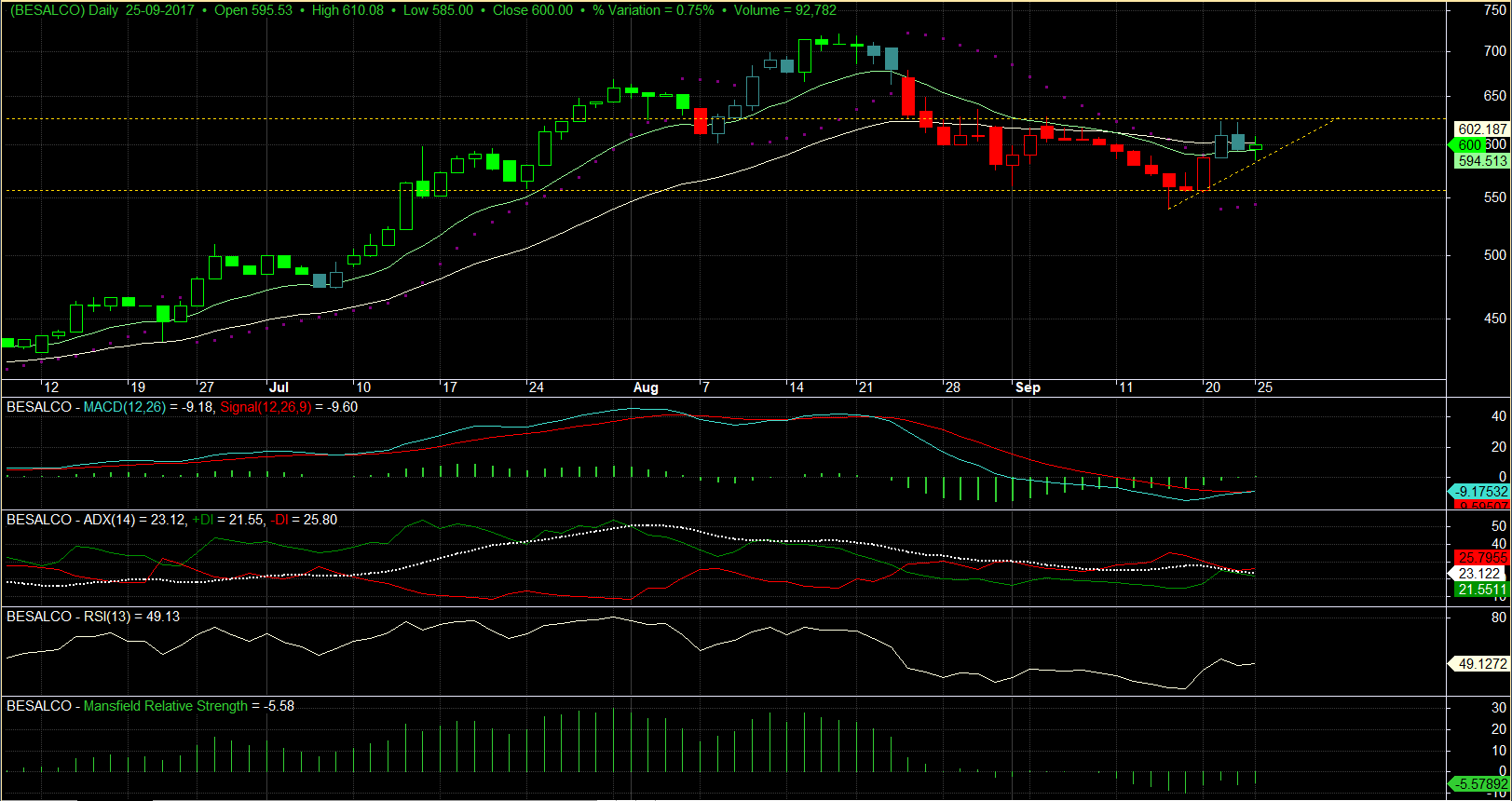1512x801 pixels.
Task: Click the 500 price axis label
Action: pos(1494,255)
